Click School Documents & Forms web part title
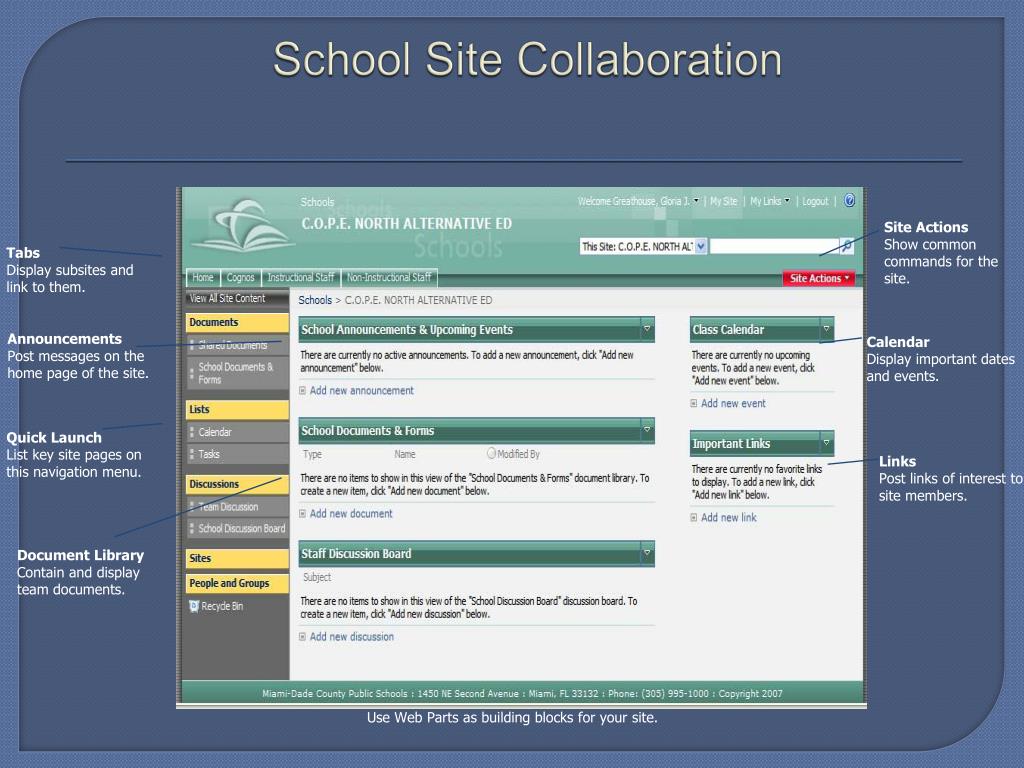The width and height of the screenshot is (1024, 768). (368, 431)
